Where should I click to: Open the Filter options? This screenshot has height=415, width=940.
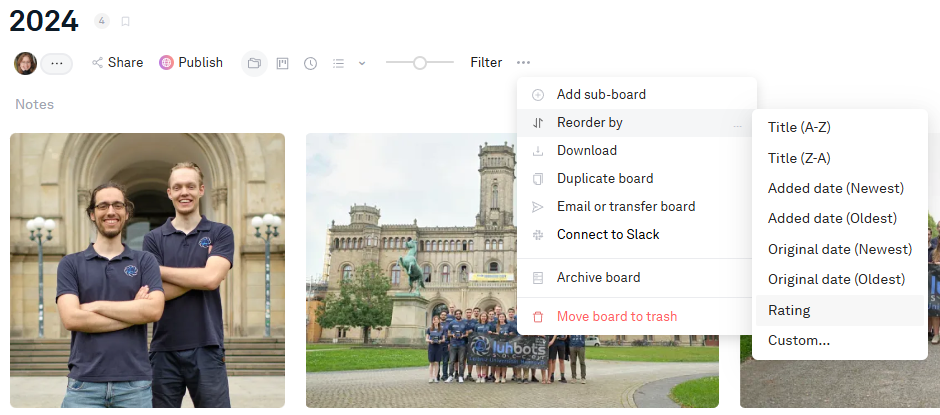[x=486, y=62]
